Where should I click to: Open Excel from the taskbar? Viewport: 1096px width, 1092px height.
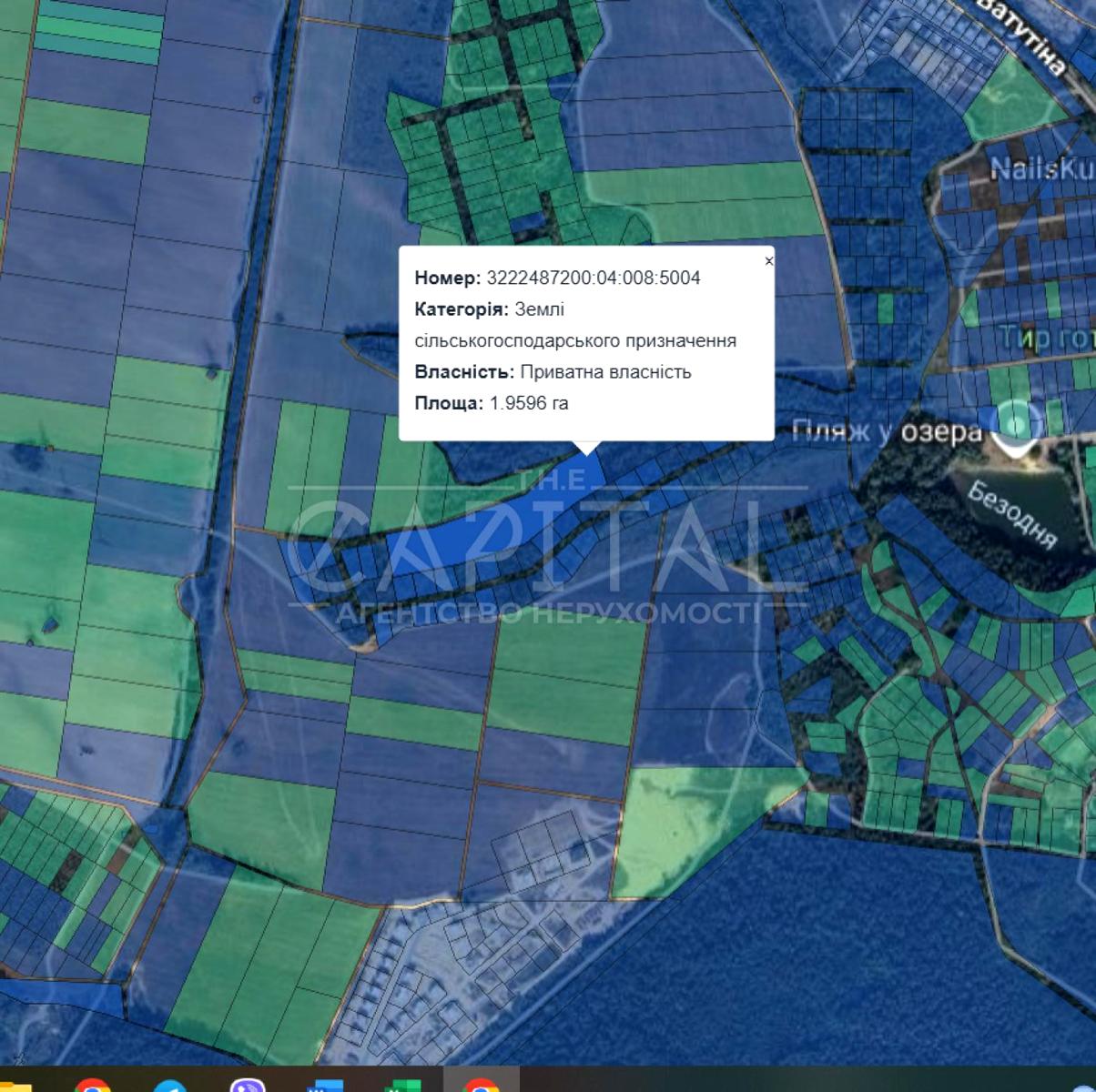click(x=401, y=1086)
